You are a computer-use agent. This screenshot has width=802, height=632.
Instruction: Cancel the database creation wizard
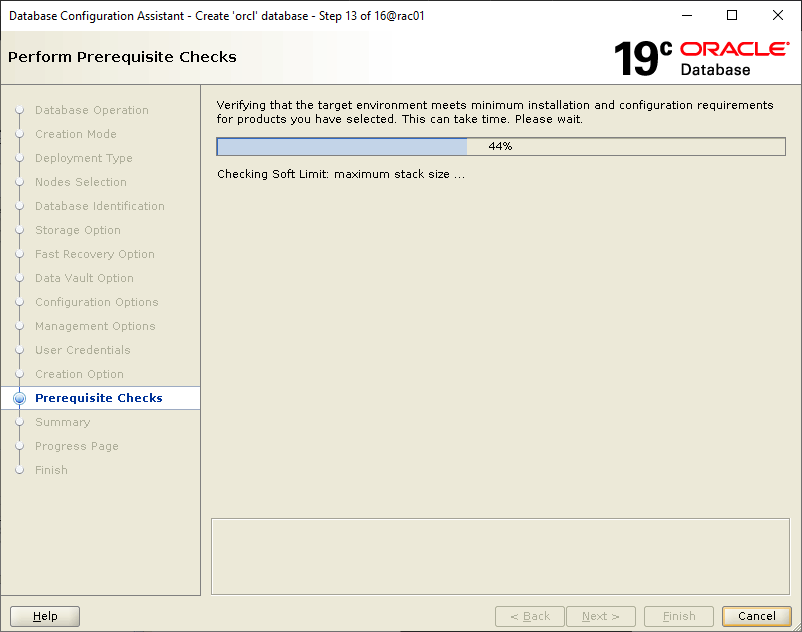(756, 616)
